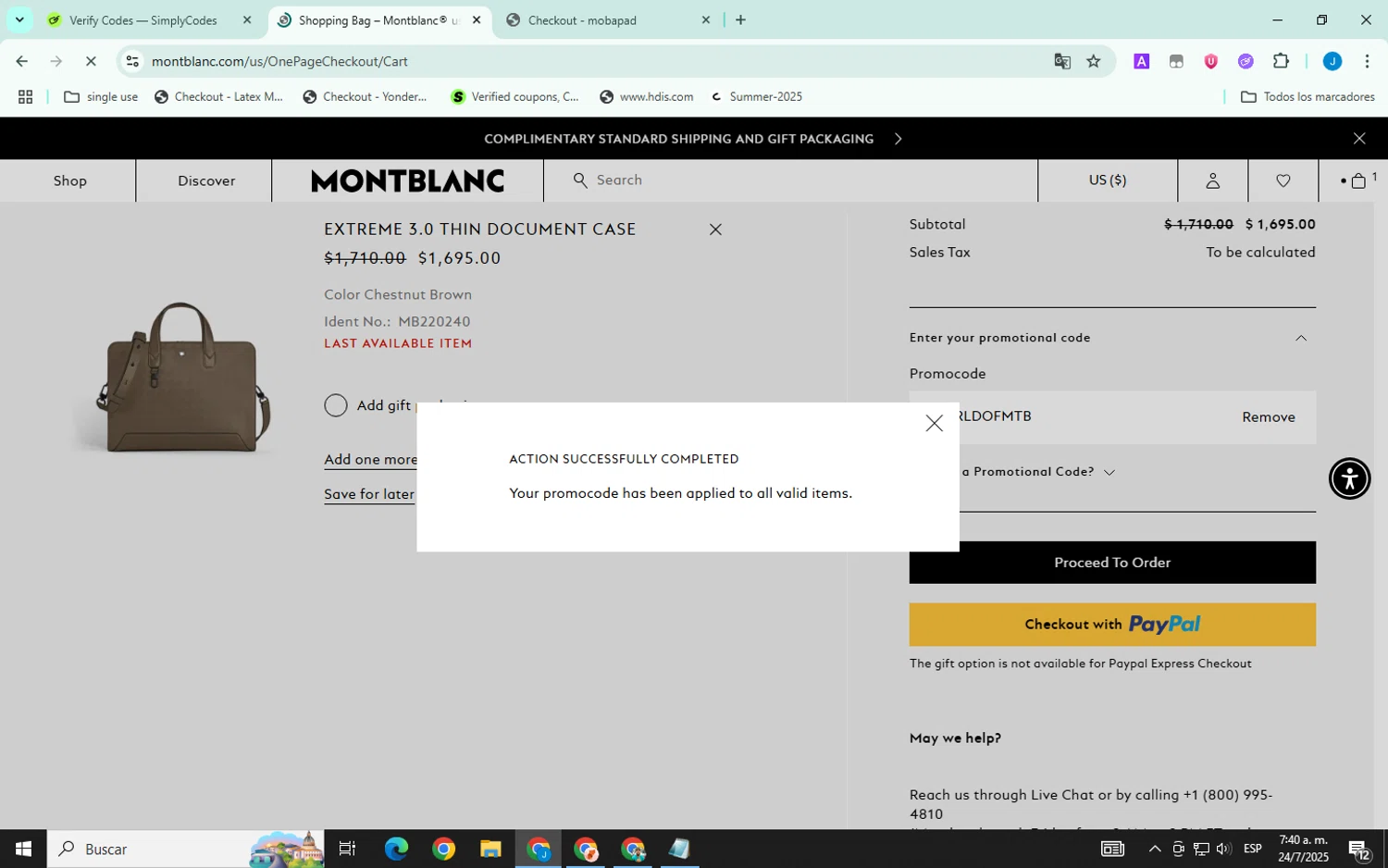Close the Shopping Bag Montblanc tab
The height and width of the screenshot is (868, 1388).
point(477,20)
